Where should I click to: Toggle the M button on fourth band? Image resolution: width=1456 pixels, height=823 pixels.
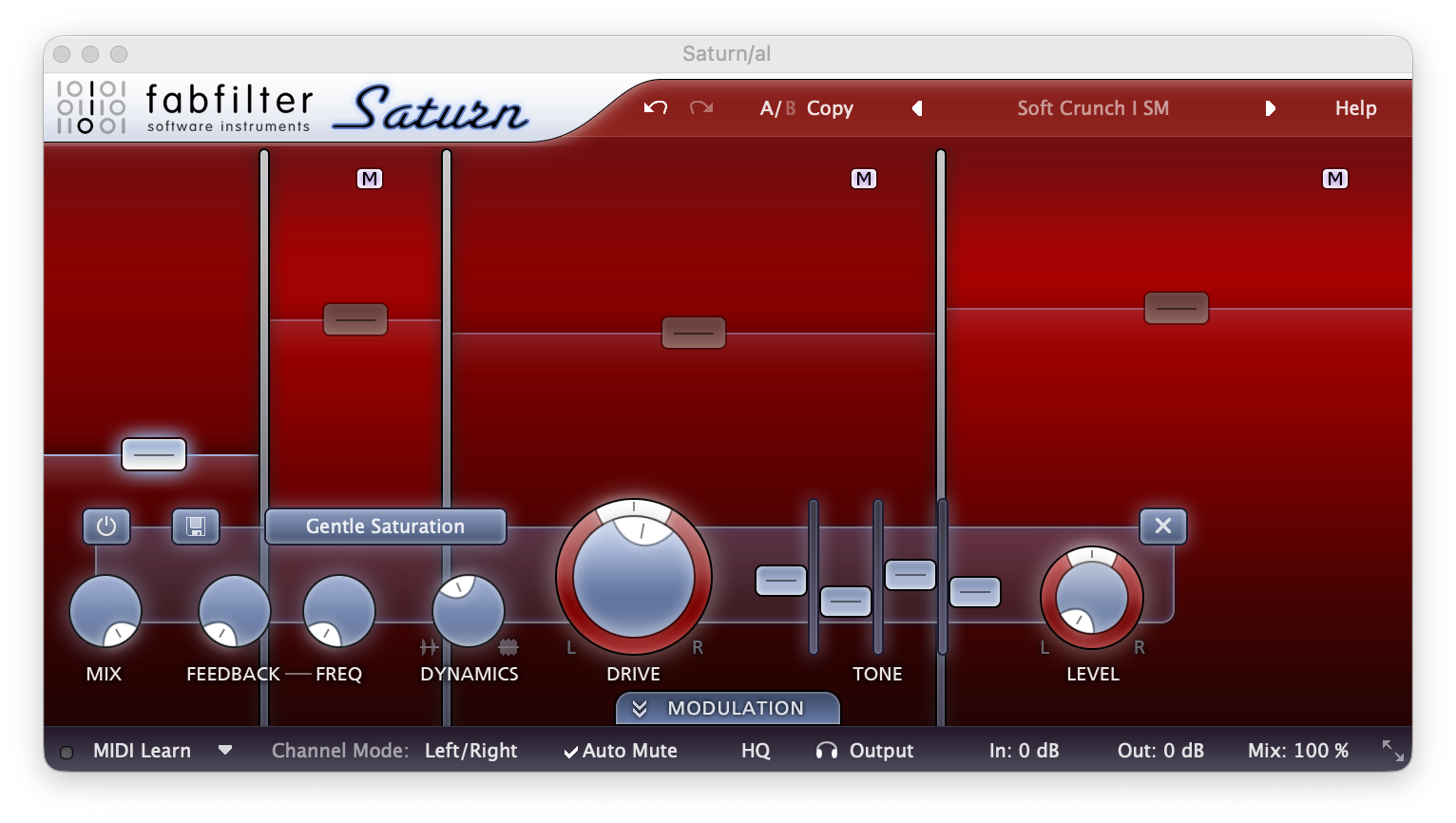(1335, 179)
